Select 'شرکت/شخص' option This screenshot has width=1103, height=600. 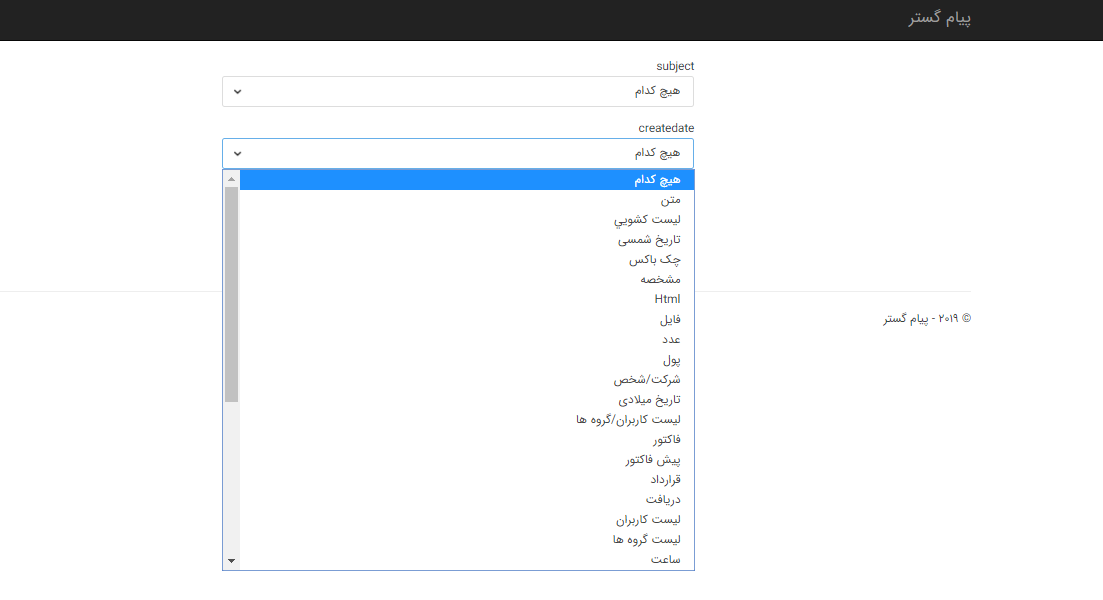pos(466,380)
